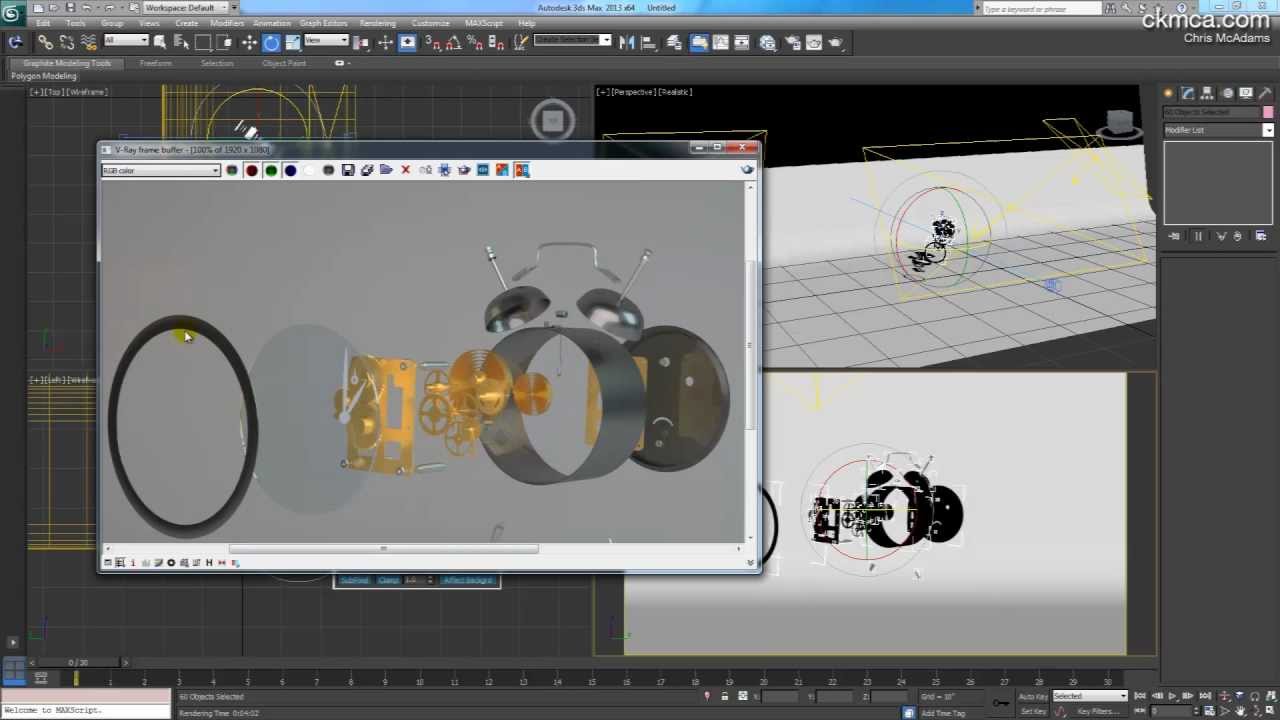Open the Edit menu
Screen dimensions: 1280x720
pos(43,23)
